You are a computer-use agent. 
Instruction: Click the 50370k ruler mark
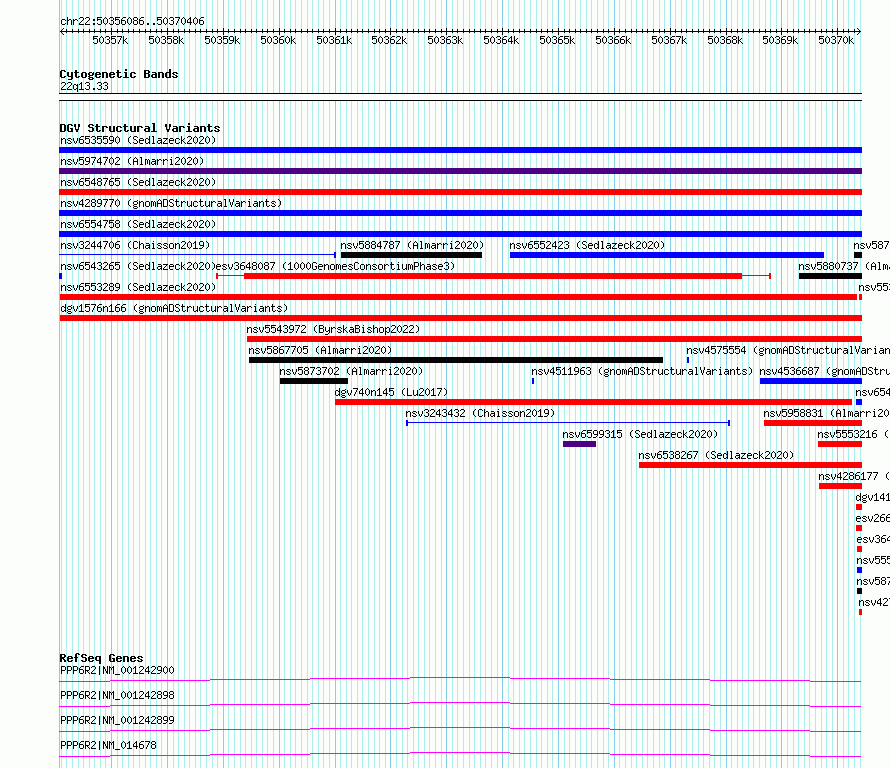836,40
